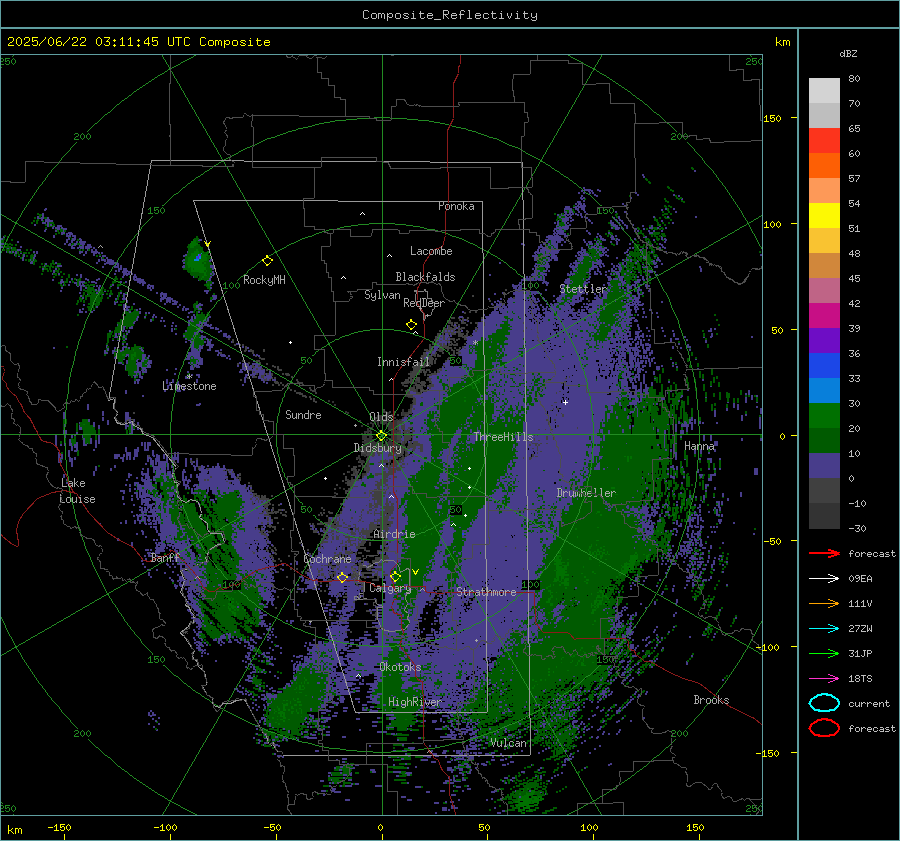Click the yellow diamond marker near Cochrane
This screenshot has height=841, width=900.
[x=342, y=577]
